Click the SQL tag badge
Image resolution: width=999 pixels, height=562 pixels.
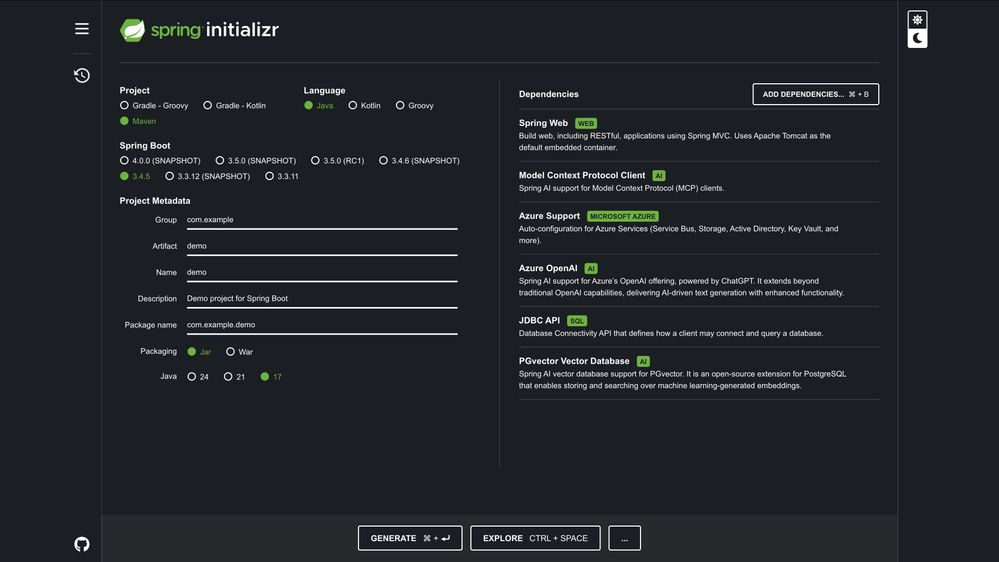[577, 321]
